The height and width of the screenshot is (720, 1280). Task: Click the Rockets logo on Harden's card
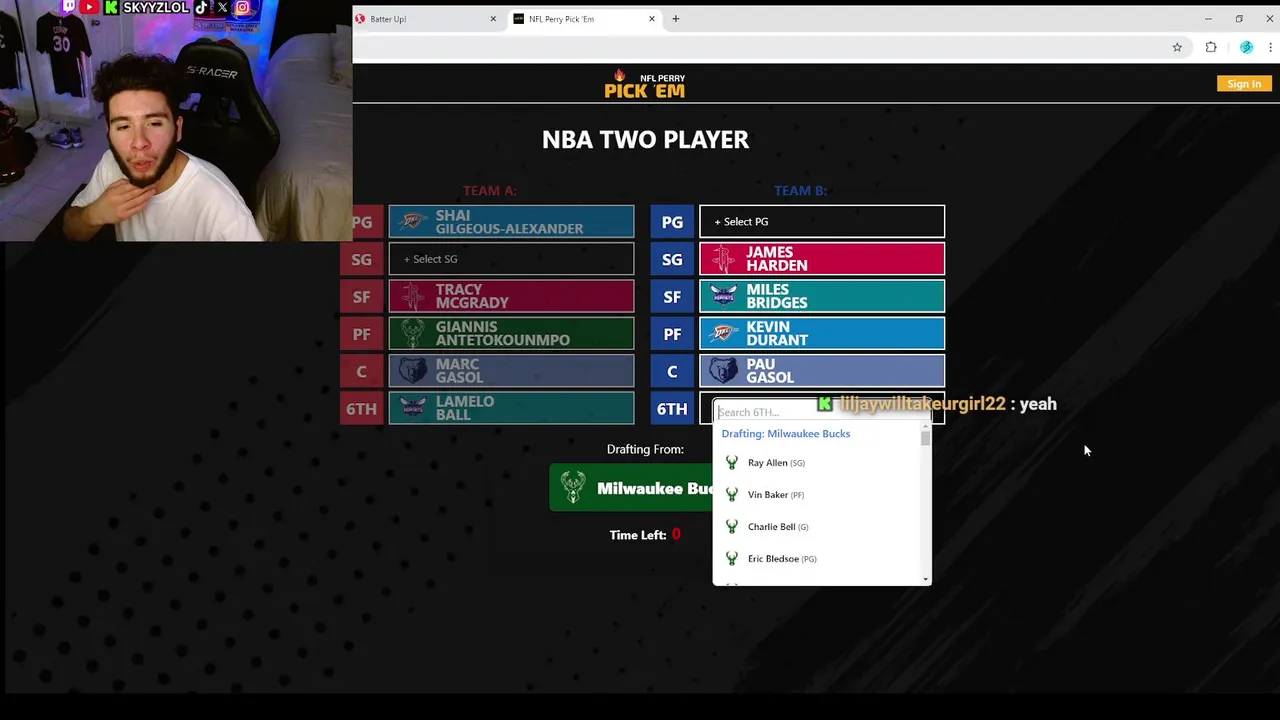724,259
